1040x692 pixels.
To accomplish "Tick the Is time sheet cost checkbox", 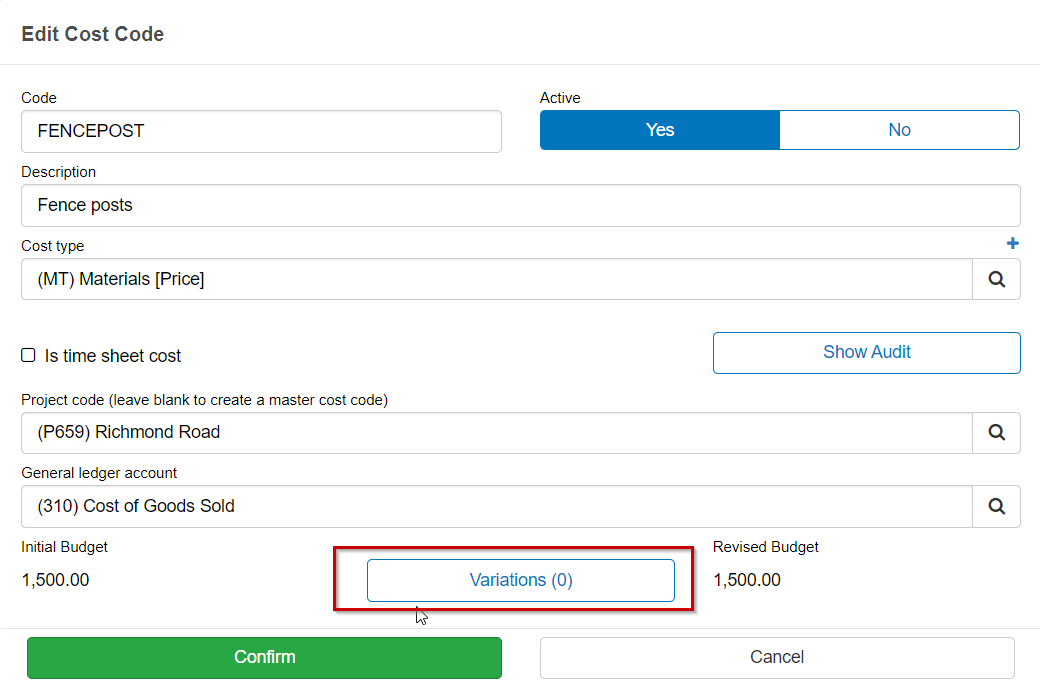I will coord(29,356).
